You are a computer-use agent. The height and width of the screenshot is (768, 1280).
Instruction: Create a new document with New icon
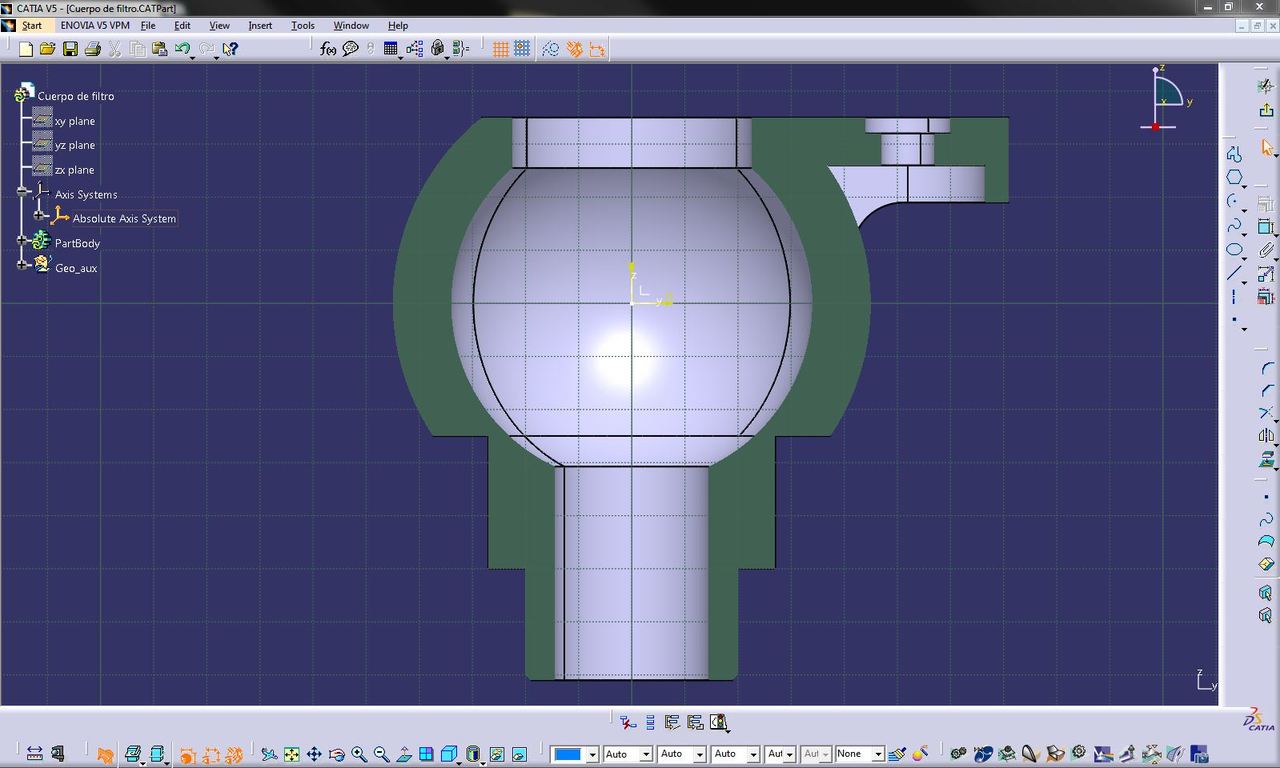[26, 48]
